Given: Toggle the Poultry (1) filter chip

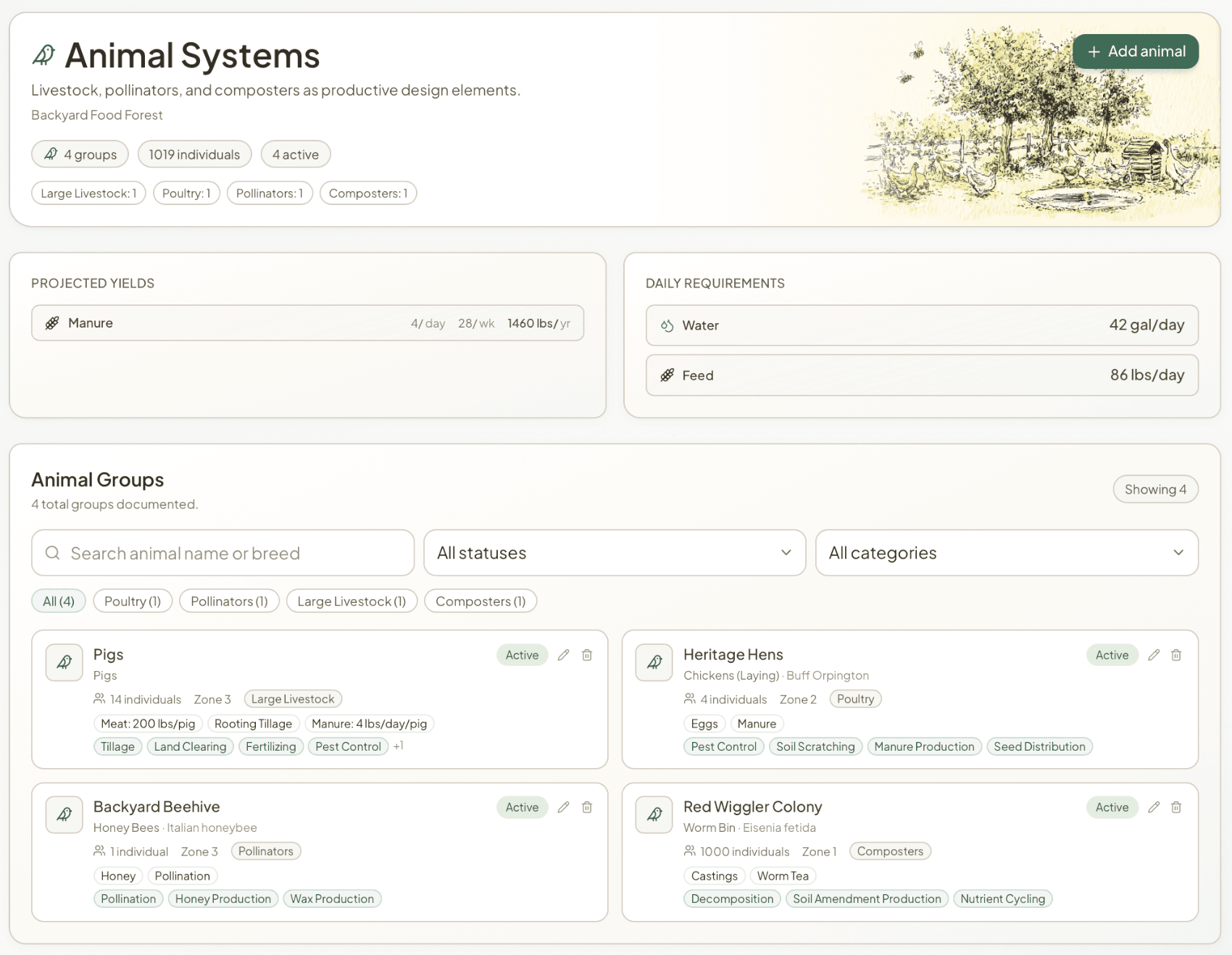Looking at the screenshot, I should click(133, 601).
